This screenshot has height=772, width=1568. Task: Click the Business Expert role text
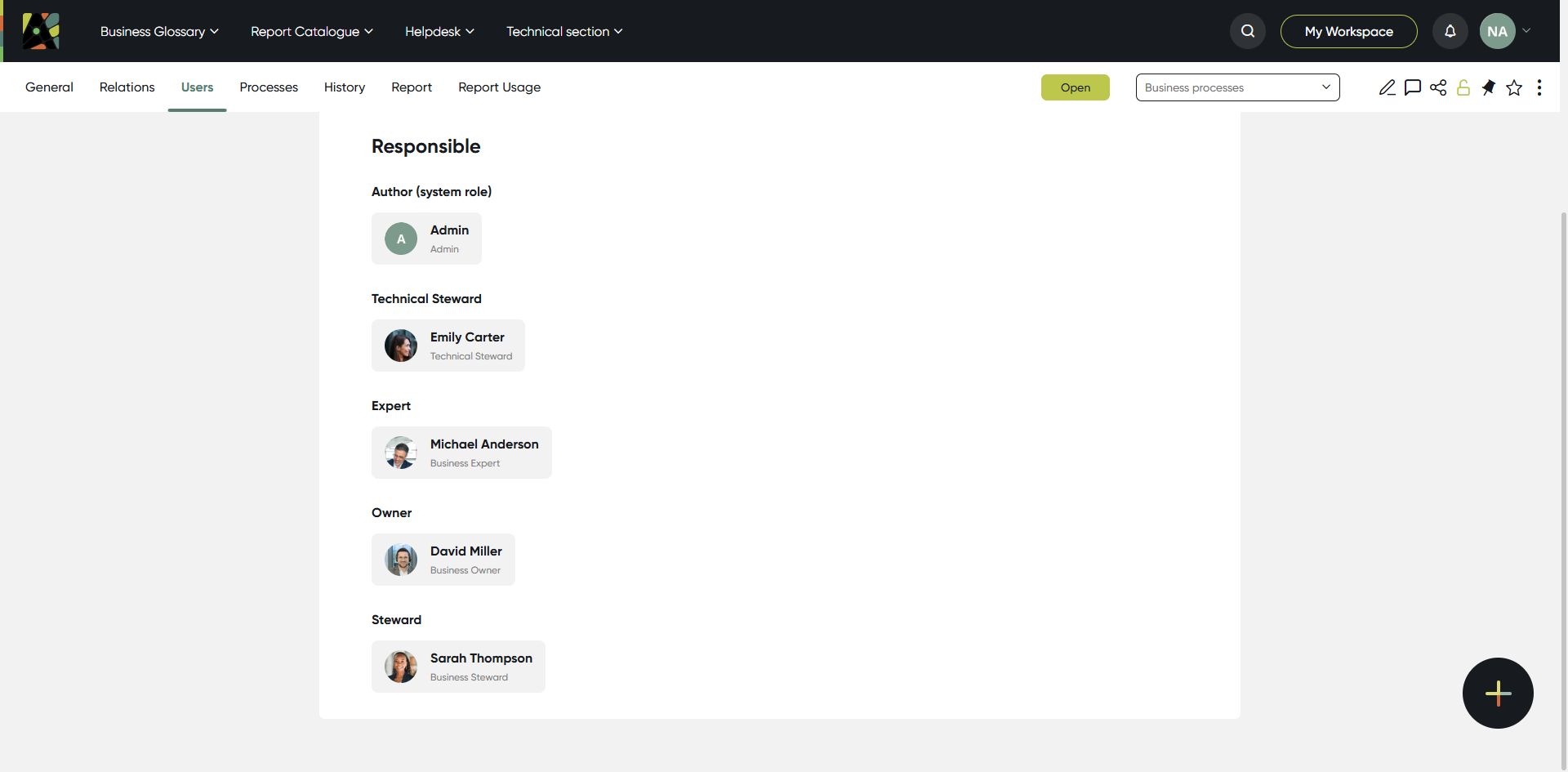pos(465,463)
